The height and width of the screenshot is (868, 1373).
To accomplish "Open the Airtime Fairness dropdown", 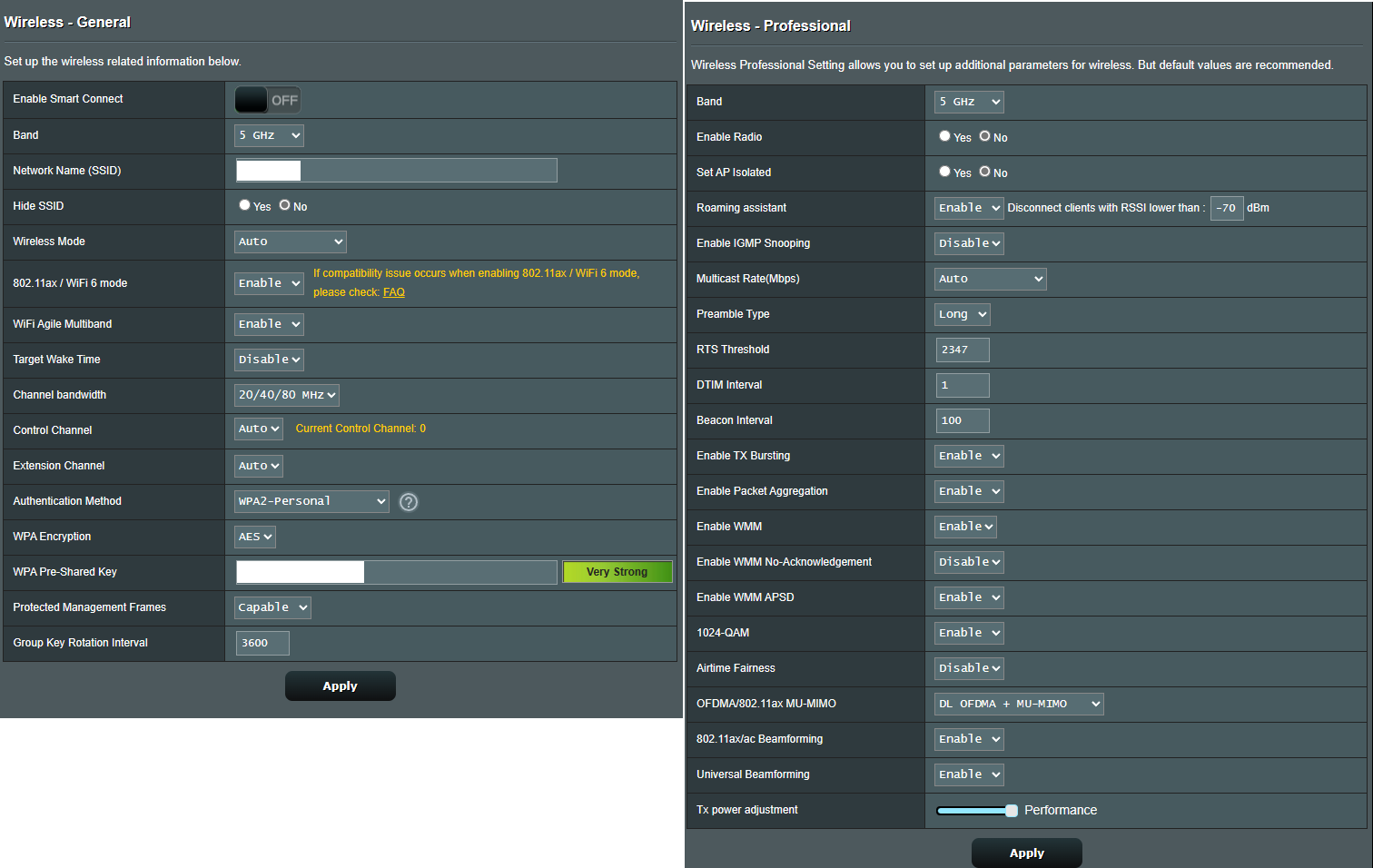I will 969,668.
